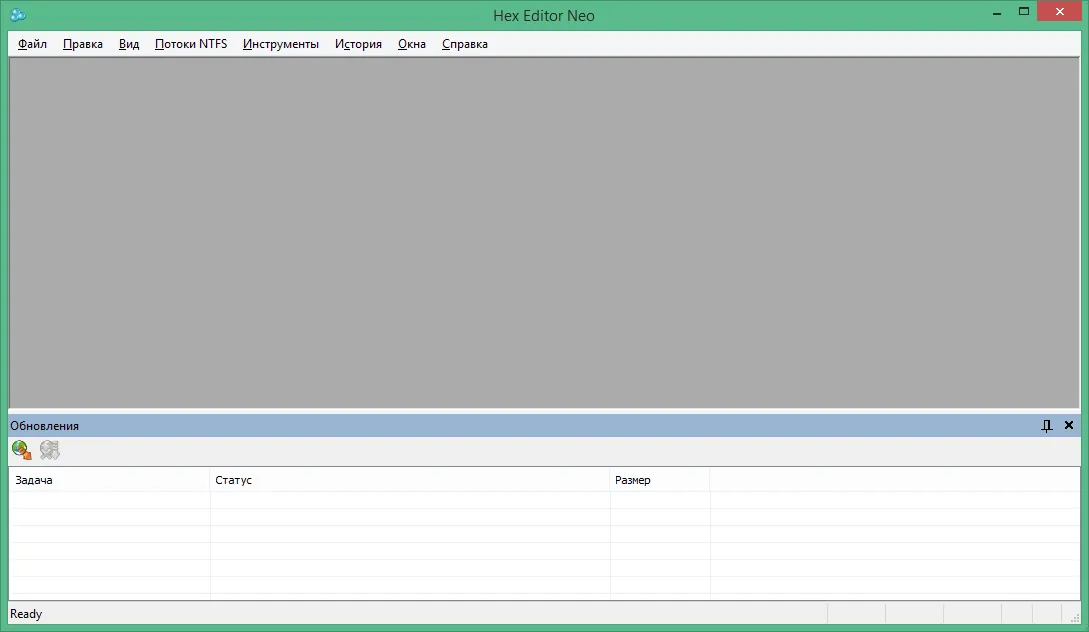Viewport: 1089px width, 632px height.
Task: Click the grayed-out download updates icon
Action: coord(49,450)
